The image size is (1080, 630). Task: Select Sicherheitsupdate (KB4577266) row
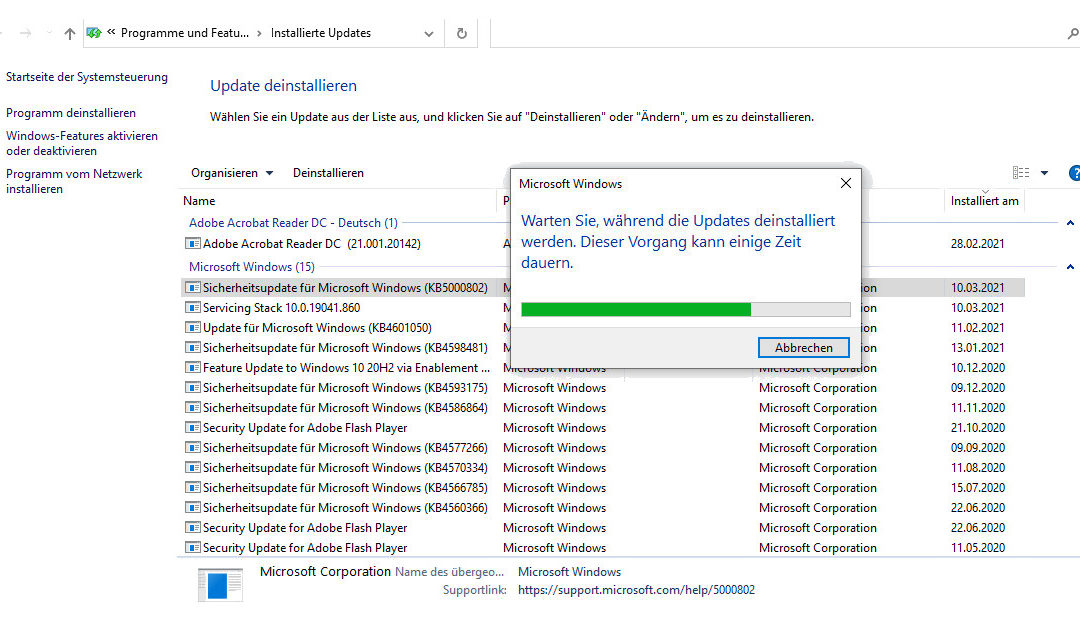coord(603,448)
